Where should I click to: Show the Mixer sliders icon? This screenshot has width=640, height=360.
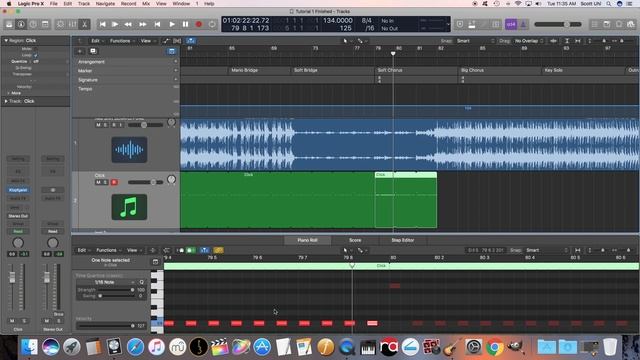pos(72,24)
